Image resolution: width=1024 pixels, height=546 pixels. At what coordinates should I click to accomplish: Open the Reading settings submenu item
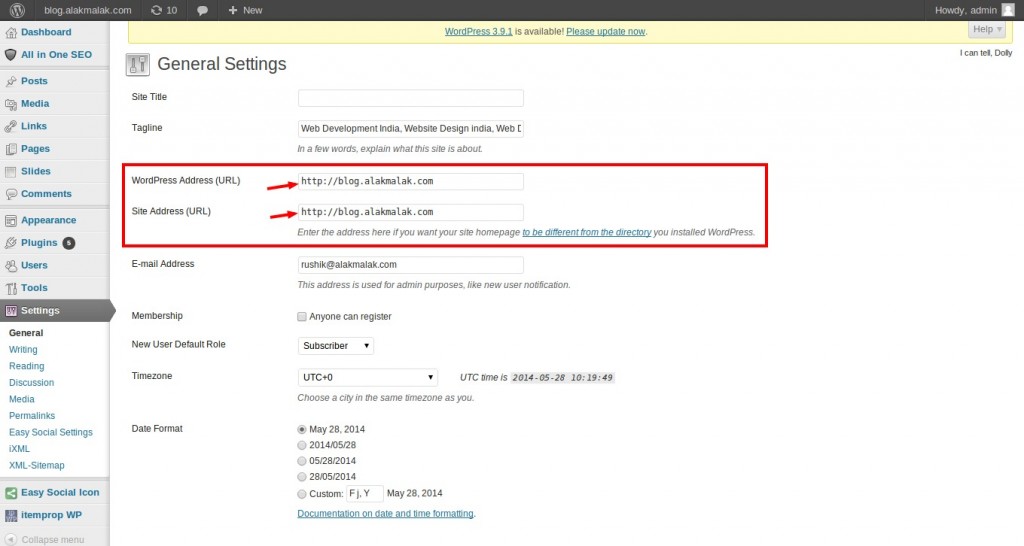pos(27,366)
